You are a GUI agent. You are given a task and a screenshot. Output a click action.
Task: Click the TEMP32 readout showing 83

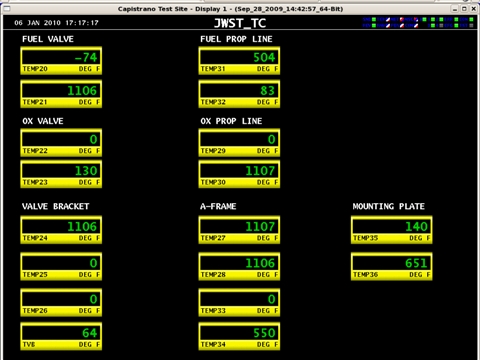point(239,94)
